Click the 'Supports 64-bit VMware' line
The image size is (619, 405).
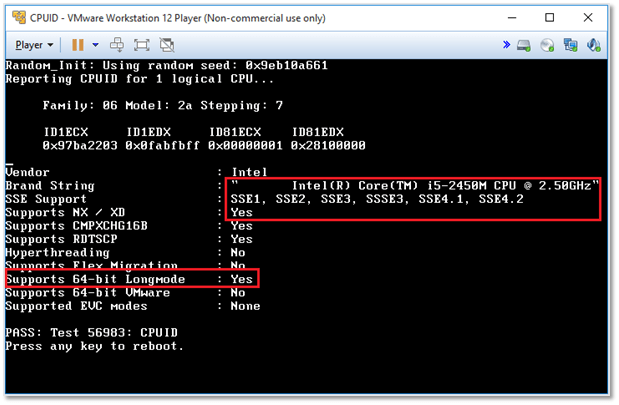click(125, 293)
